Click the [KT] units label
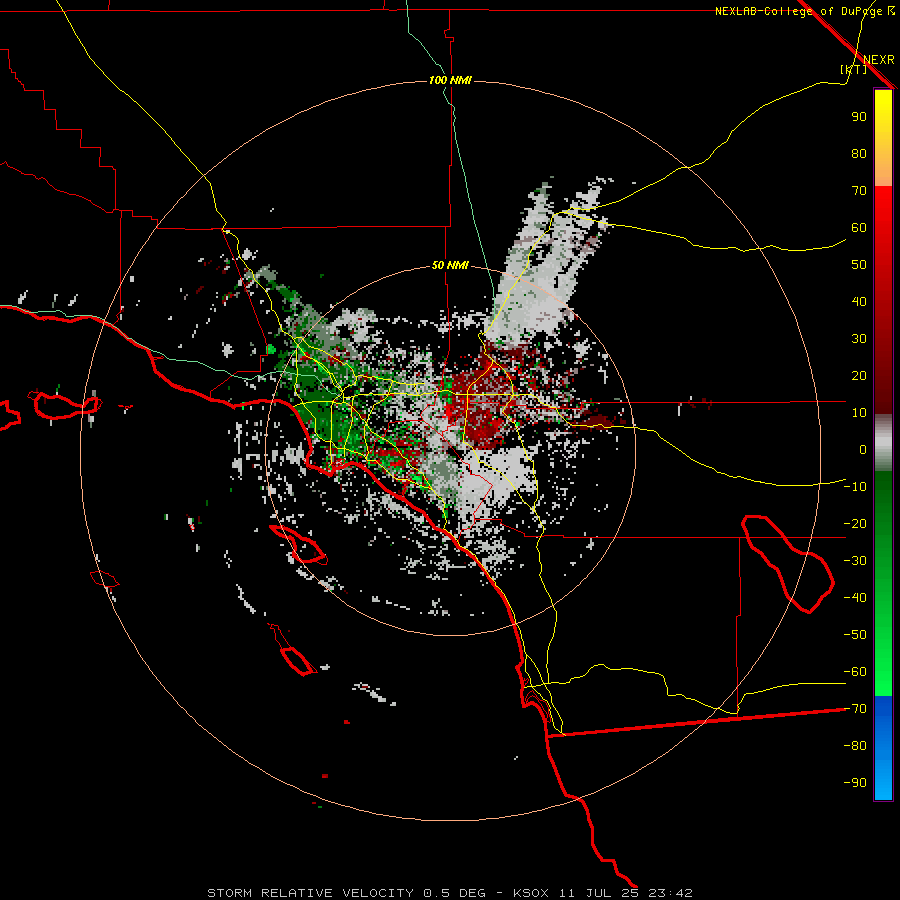The image size is (900, 900). click(x=854, y=69)
